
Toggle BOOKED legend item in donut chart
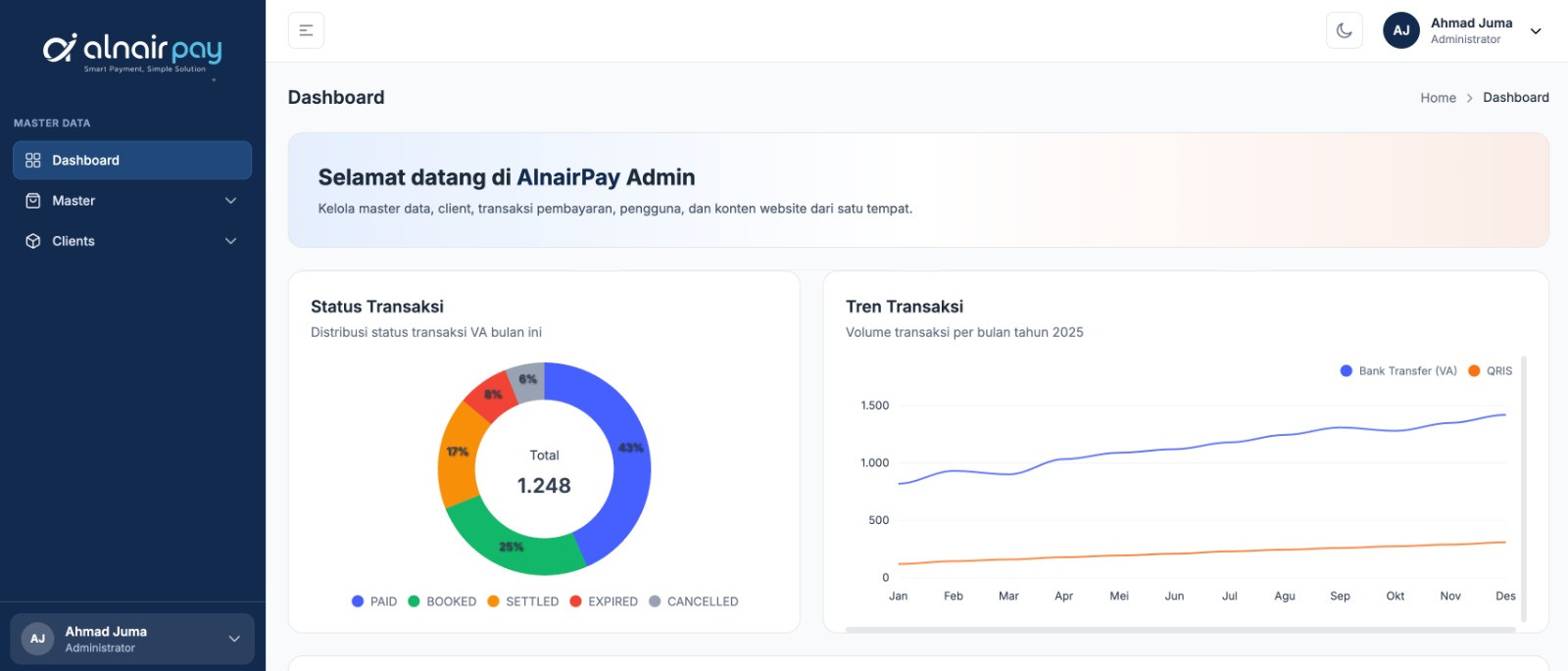pyautogui.click(x=442, y=601)
